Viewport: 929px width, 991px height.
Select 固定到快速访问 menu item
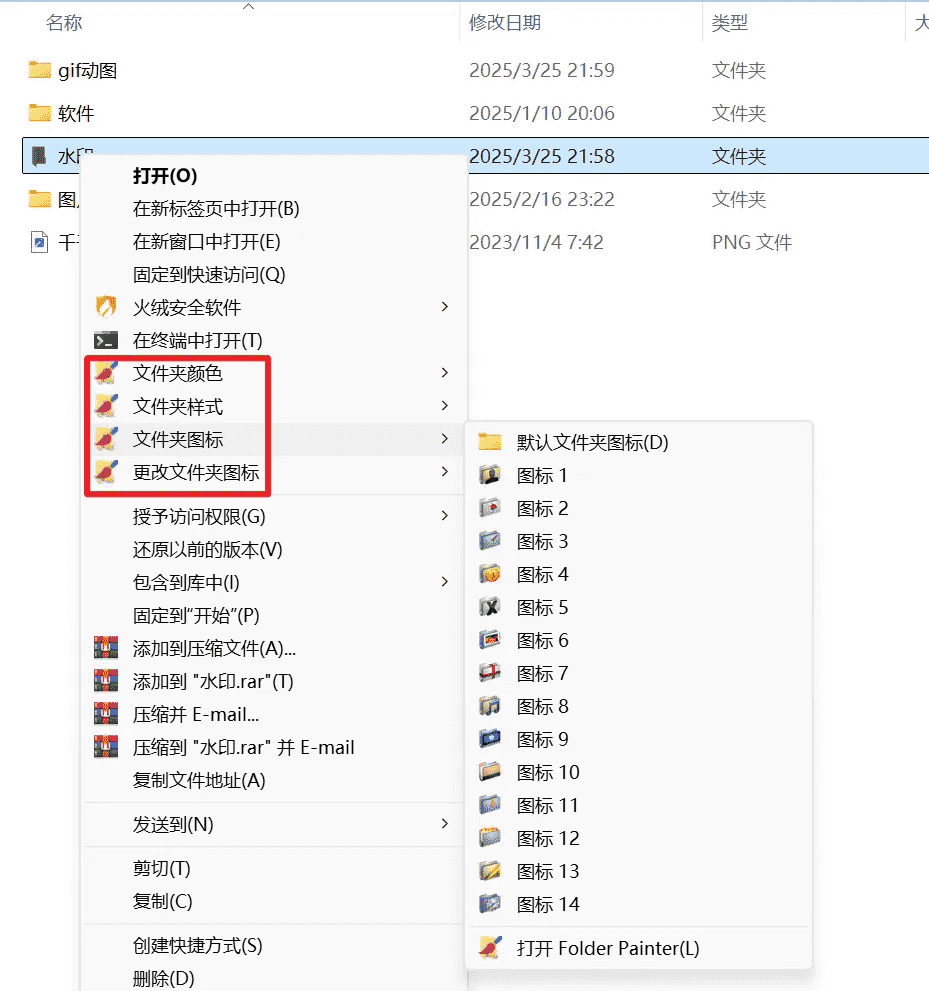[209, 274]
